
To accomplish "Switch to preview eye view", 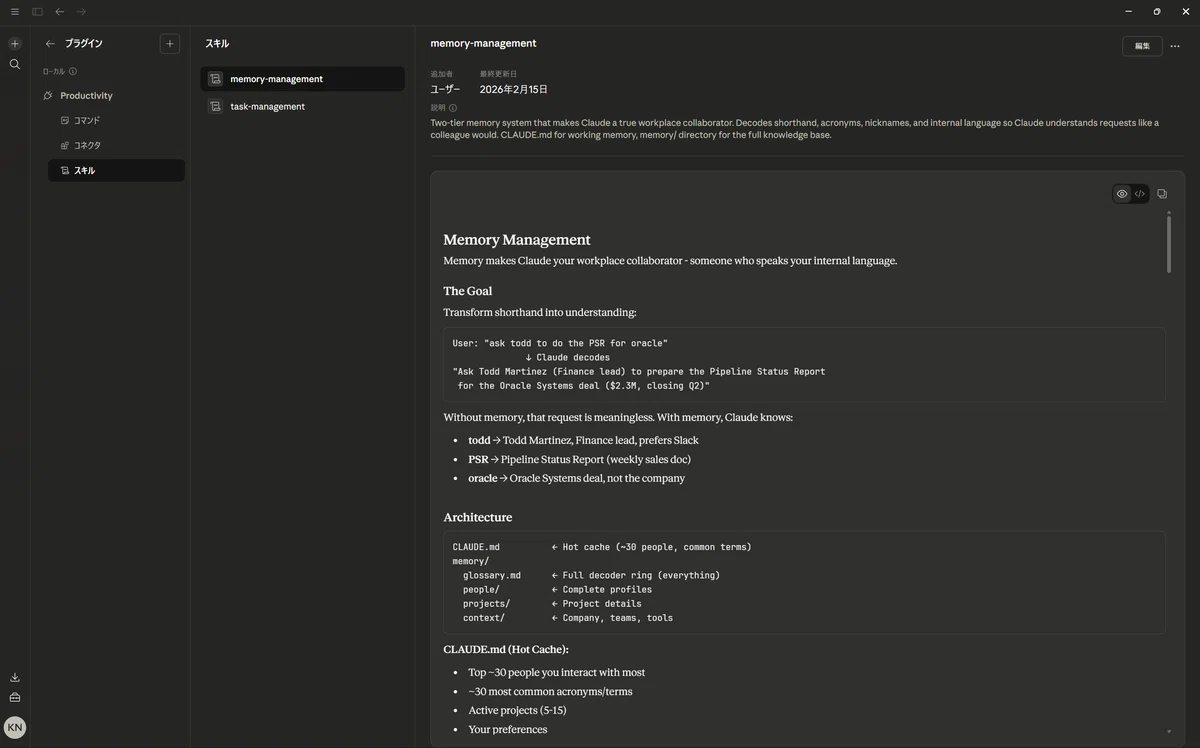I will (1122, 194).
